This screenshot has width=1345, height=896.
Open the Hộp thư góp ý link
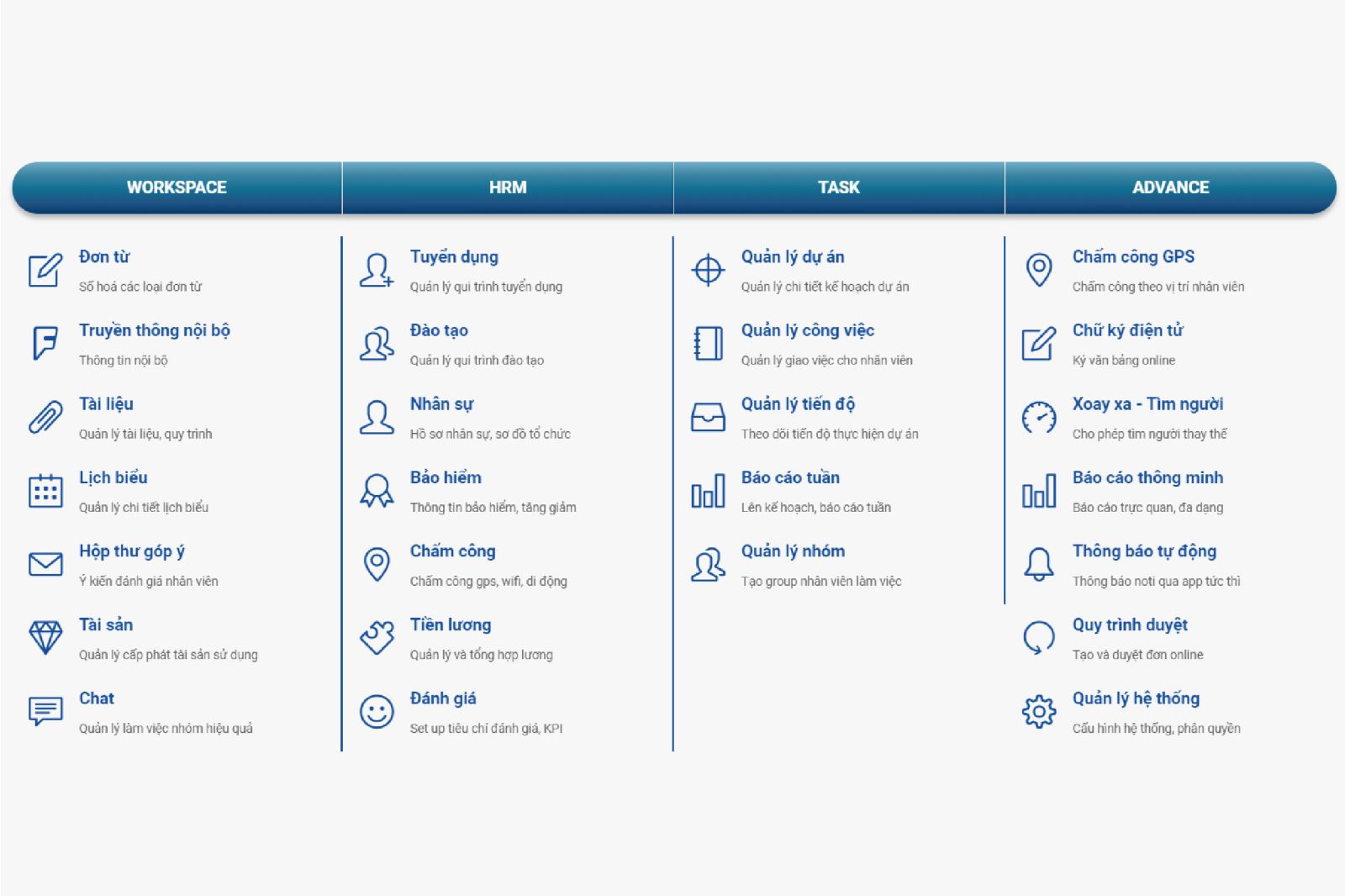pos(132,551)
